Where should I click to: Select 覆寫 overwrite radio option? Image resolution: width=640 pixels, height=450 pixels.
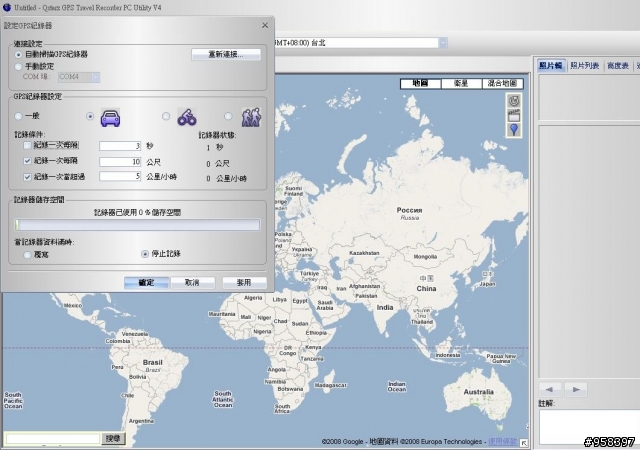coord(27,255)
